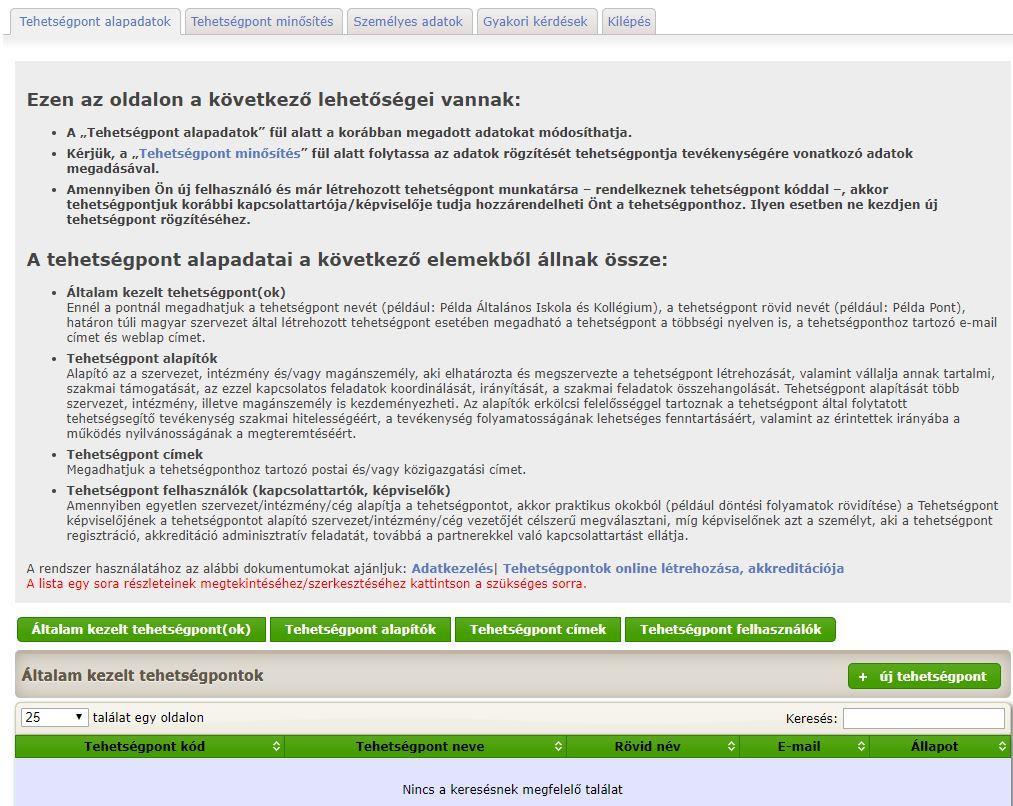Sort by E-mail column header
The width and height of the screenshot is (1013, 806).
pyautogui.click(x=804, y=747)
